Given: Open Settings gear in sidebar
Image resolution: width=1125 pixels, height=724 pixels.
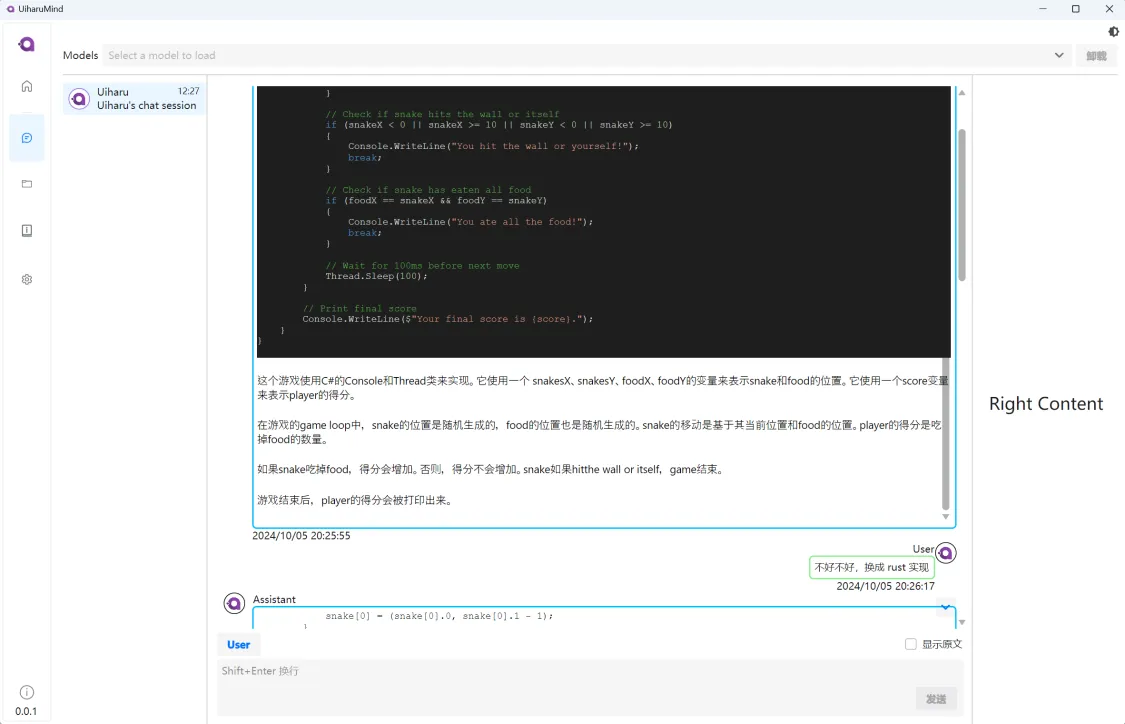Looking at the screenshot, I should 27,280.
